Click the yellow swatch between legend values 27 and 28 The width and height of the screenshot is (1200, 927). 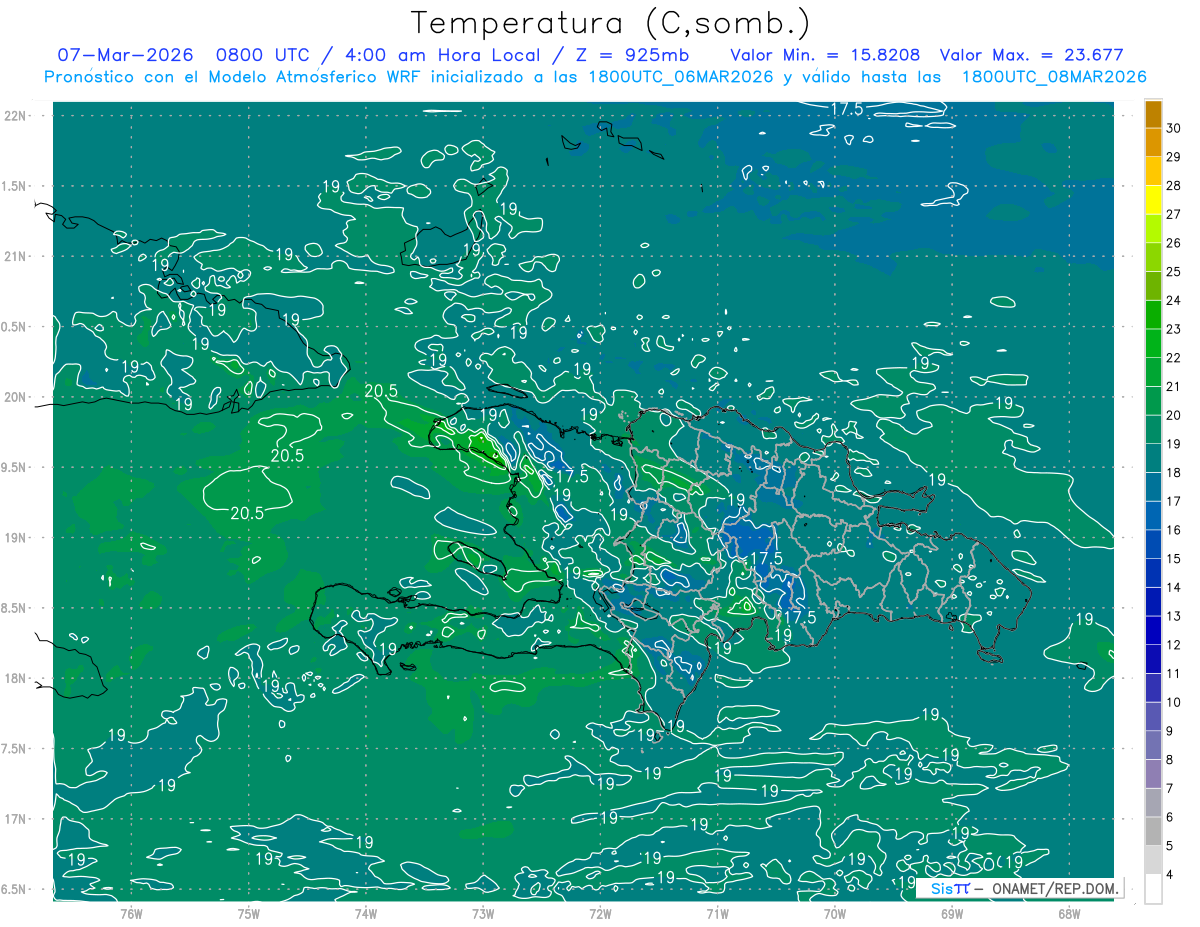click(x=1153, y=199)
